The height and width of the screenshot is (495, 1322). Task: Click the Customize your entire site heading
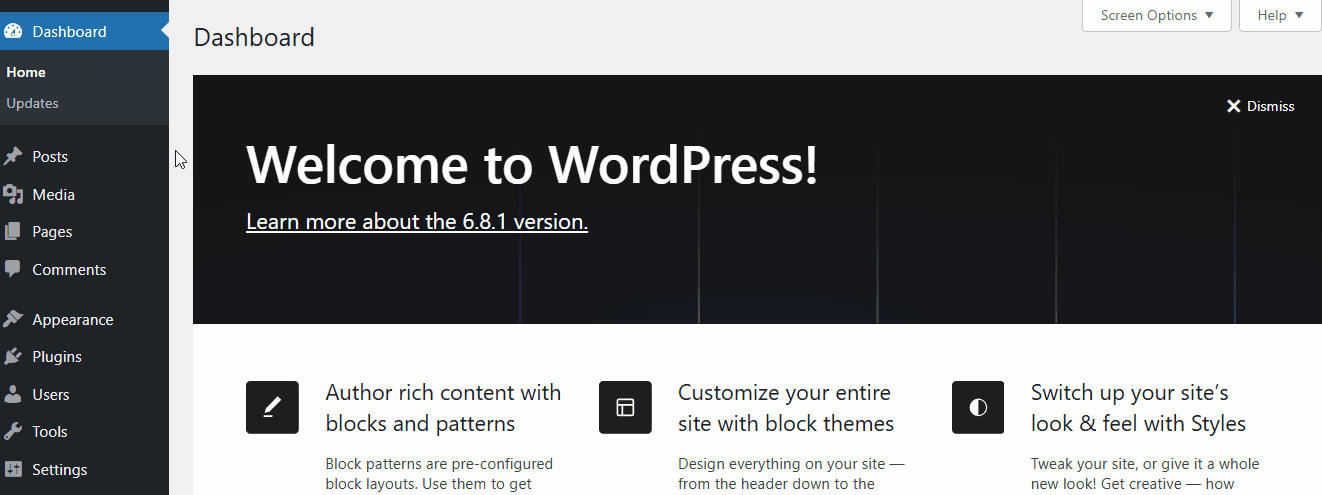point(786,408)
